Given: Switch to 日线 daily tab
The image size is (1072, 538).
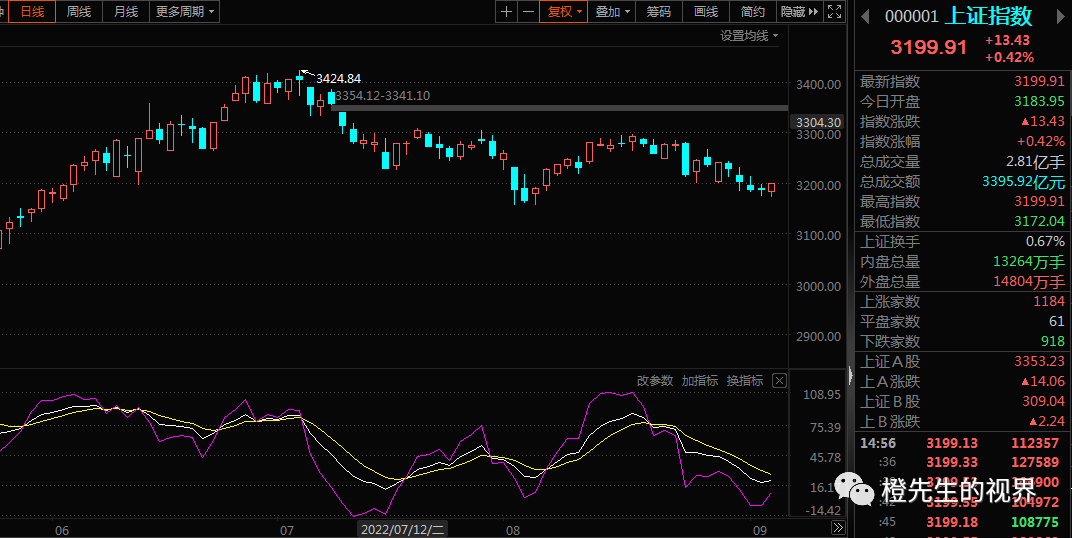Looking at the screenshot, I should (32, 12).
